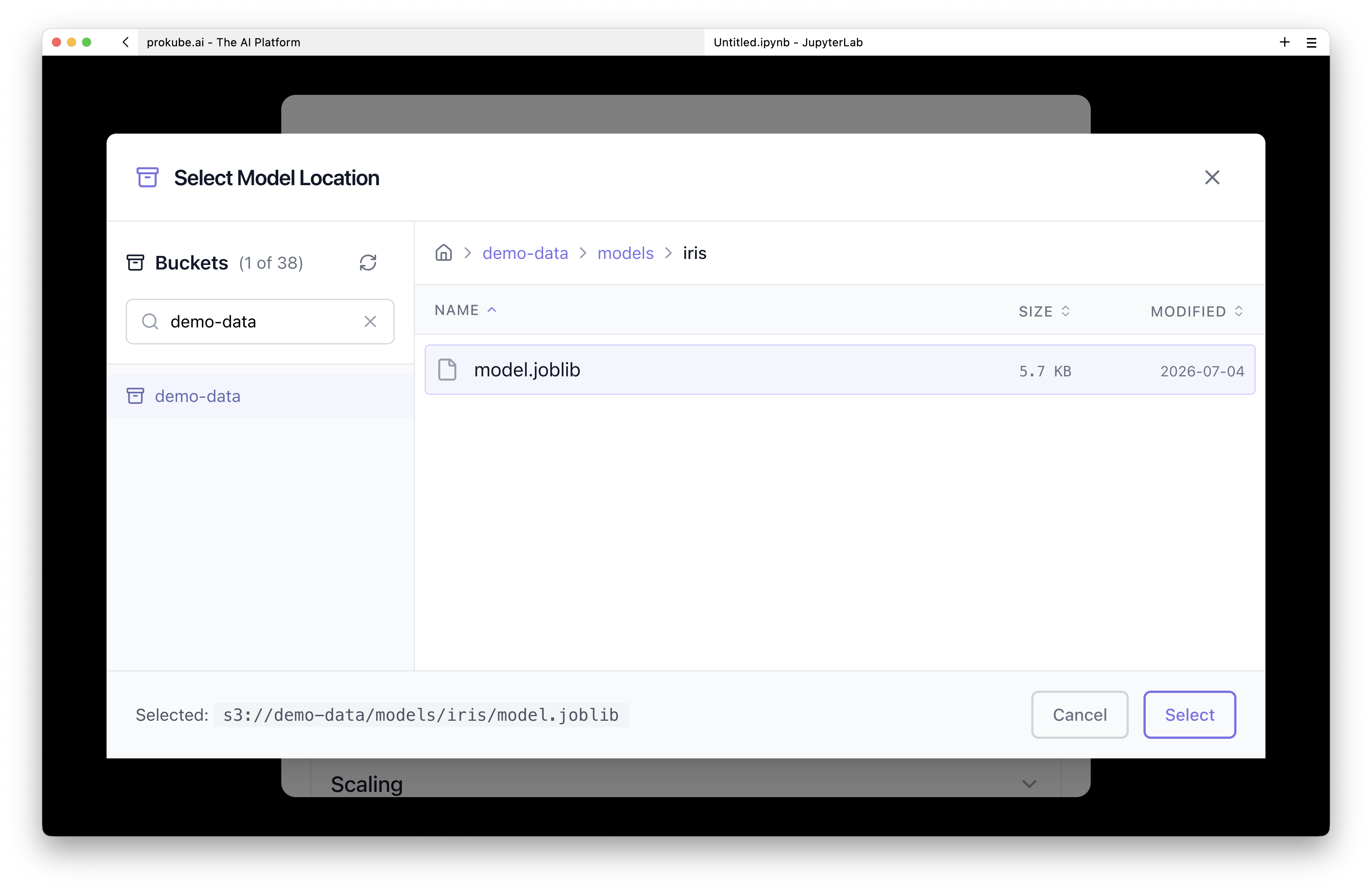Image resolution: width=1372 pixels, height=892 pixels.
Task: Click the search magnifier icon
Action: (x=150, y=321)
